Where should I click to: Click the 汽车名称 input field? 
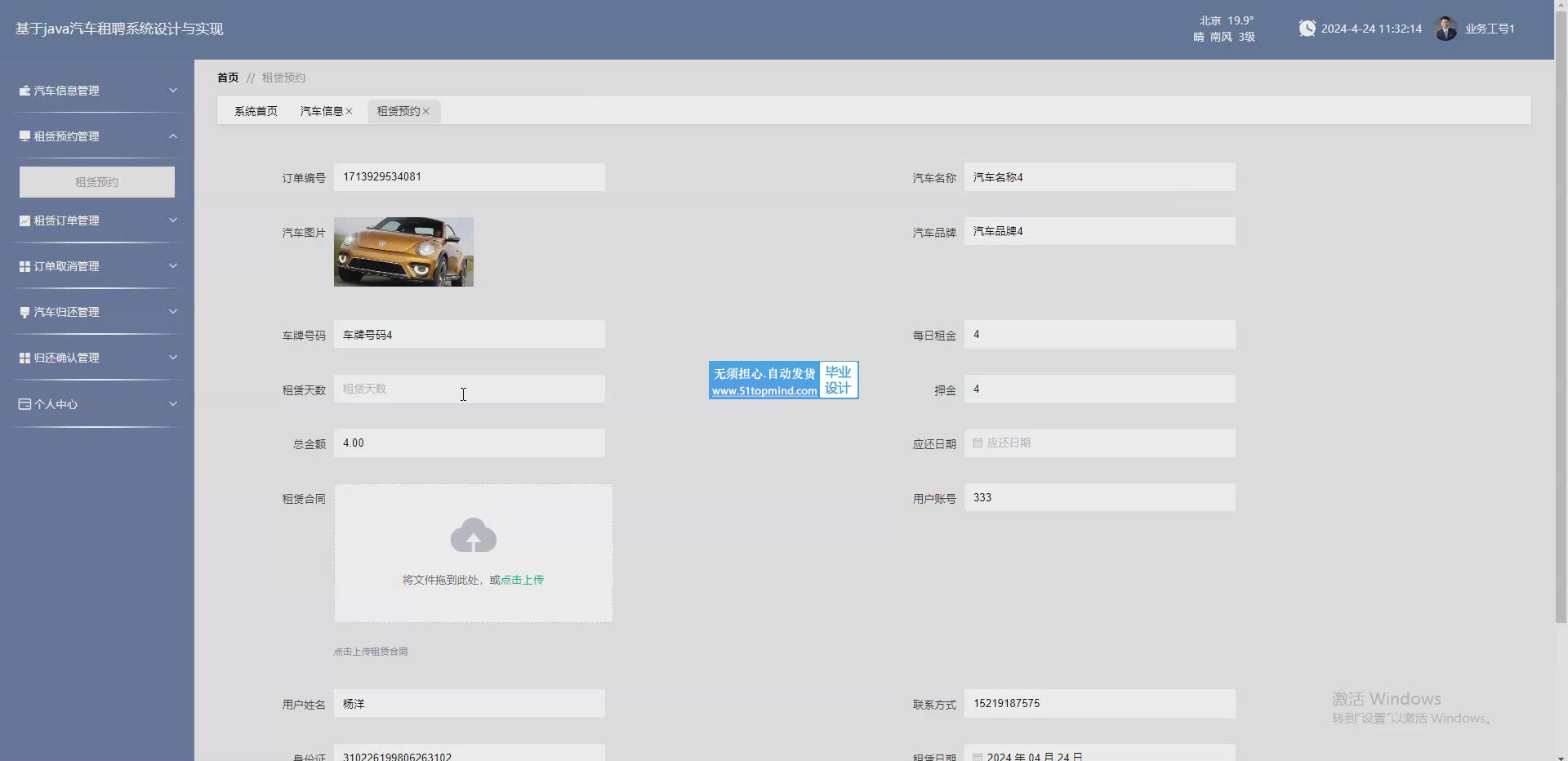pos(1100,177)
